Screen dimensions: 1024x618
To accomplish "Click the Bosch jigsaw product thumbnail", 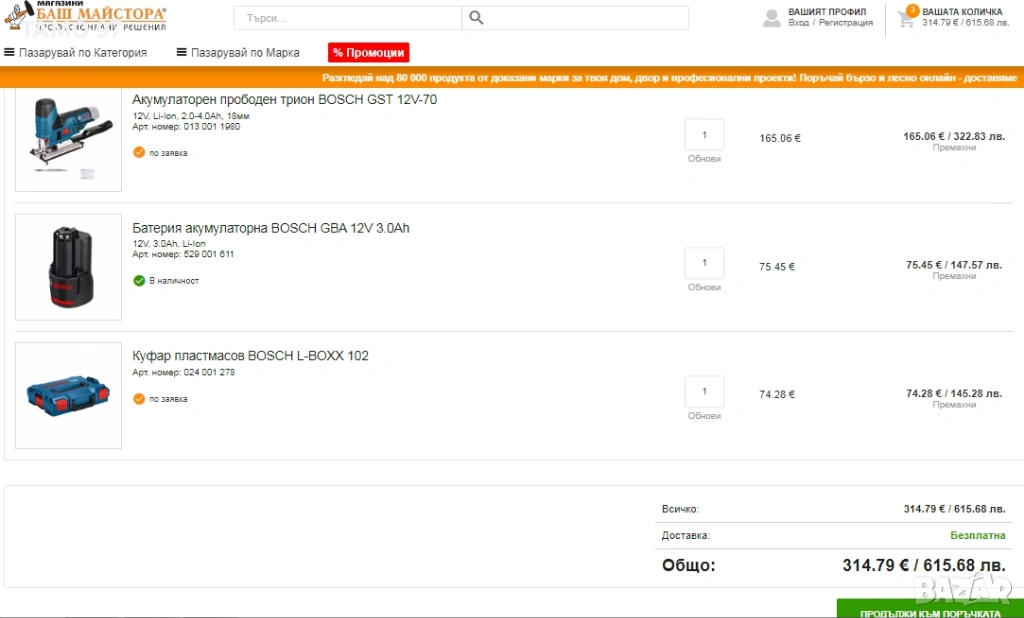I will tap(68, 139).
